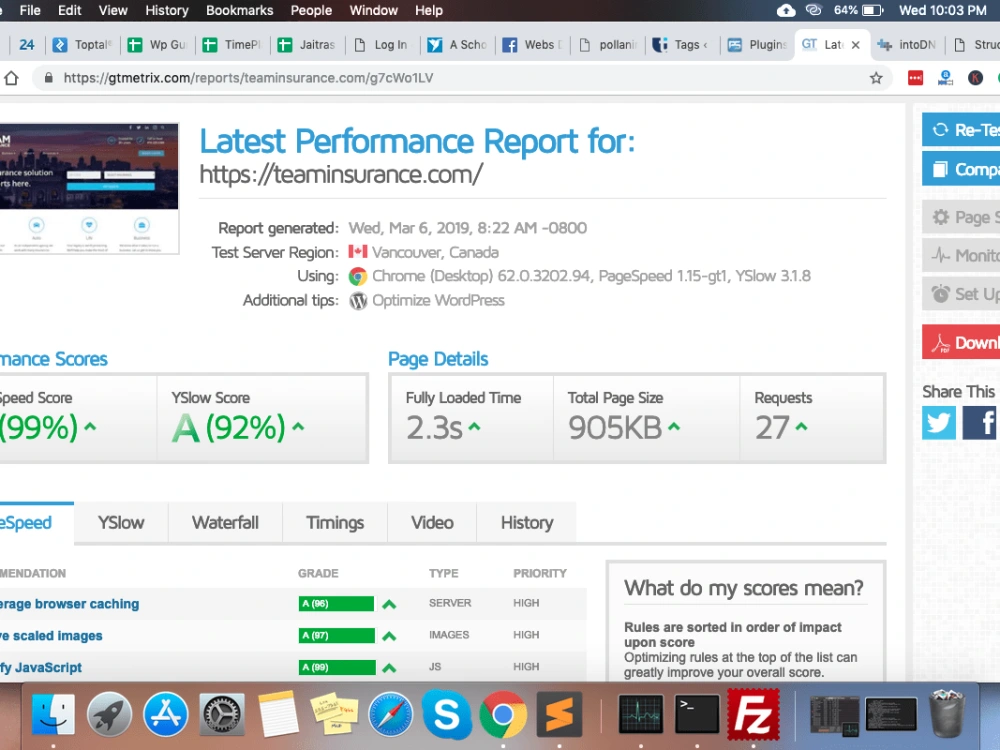The image size is (1000, 750).
Task: Open Terminal from the dock
Action: click(697, 714)
